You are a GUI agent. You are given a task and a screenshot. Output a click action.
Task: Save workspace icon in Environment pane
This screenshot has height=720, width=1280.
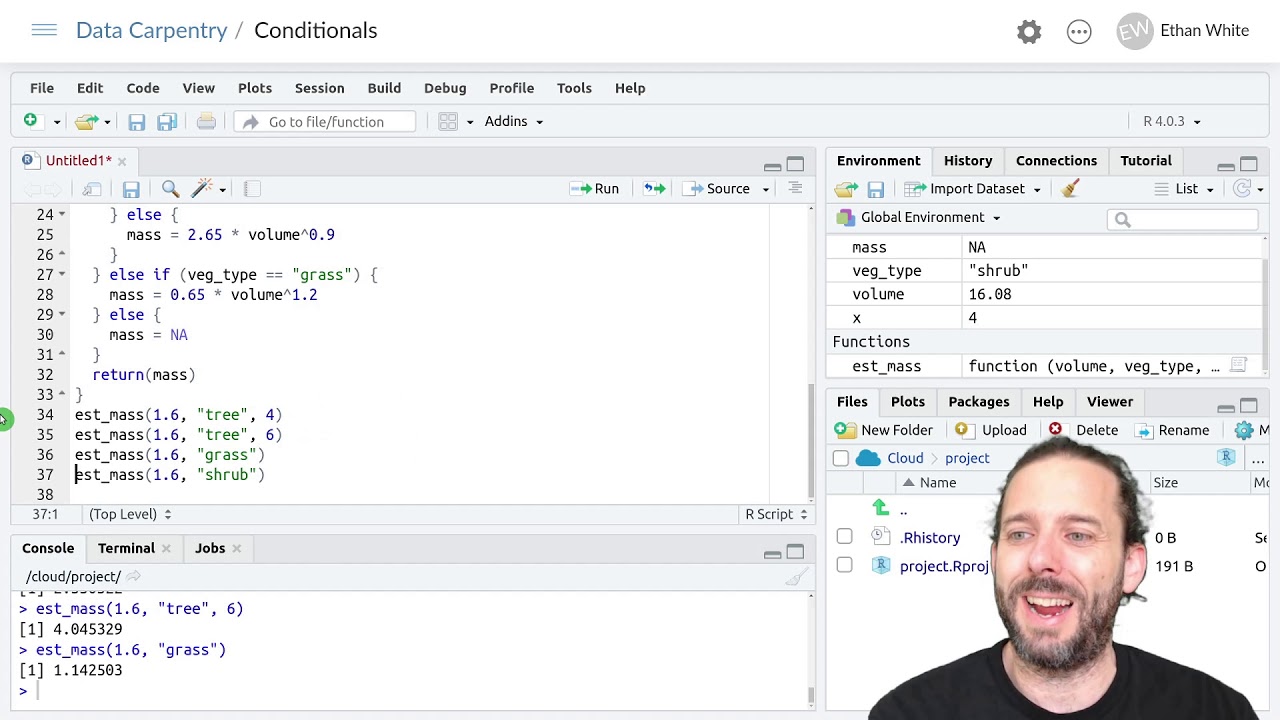click(x=875, y=189)
